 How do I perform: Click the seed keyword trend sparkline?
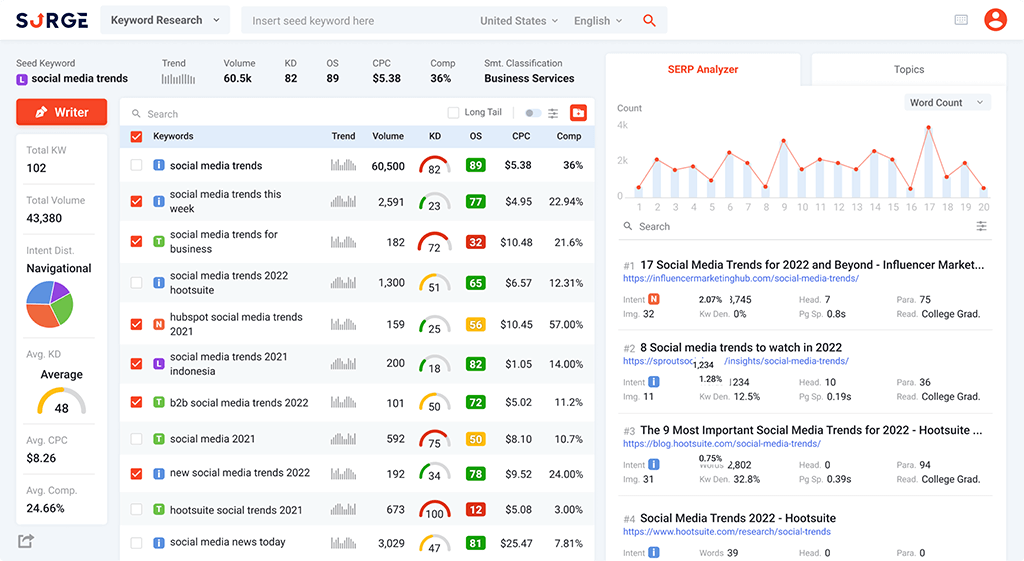[178, 79]
